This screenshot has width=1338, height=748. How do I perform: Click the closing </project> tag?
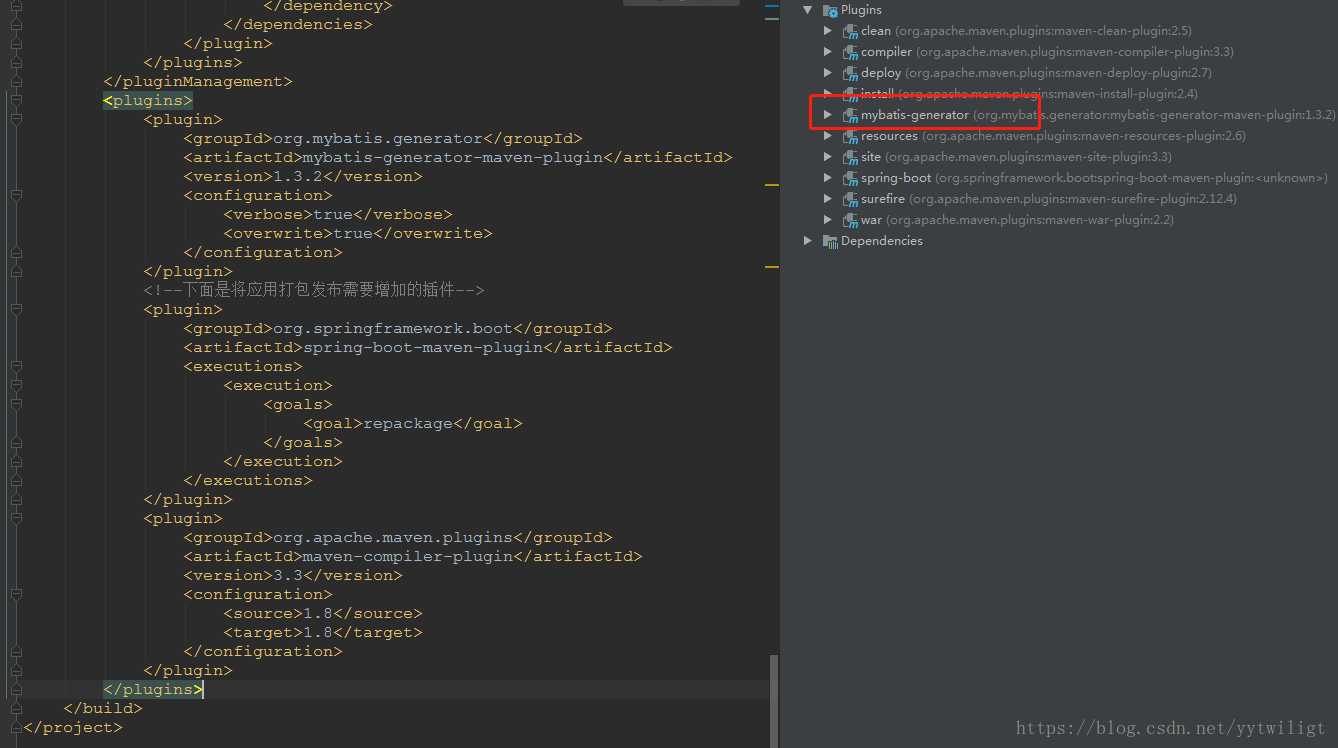pos(73,727)
